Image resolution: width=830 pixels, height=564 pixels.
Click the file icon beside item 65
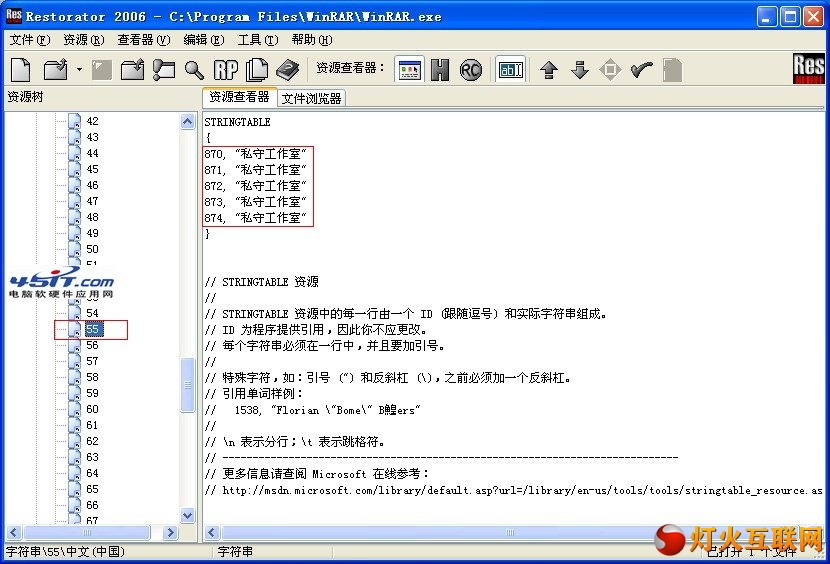point(75,489)
